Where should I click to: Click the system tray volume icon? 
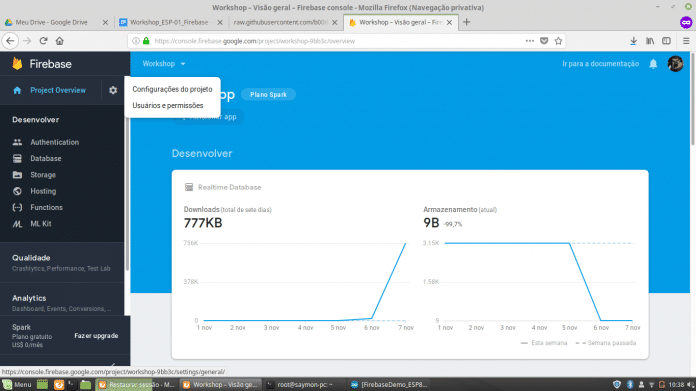(690, 384)
